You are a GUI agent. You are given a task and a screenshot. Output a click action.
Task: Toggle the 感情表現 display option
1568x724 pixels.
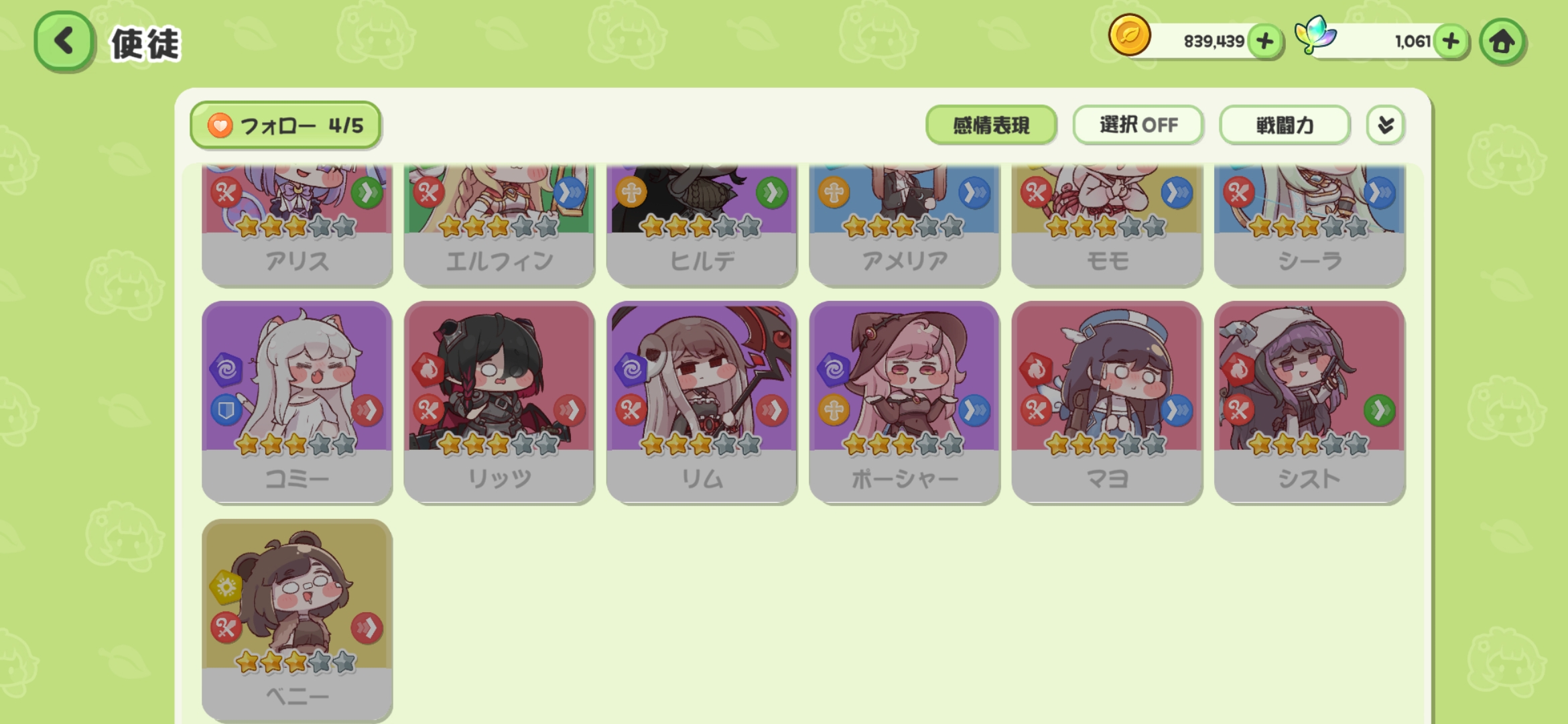coord(991,125)
